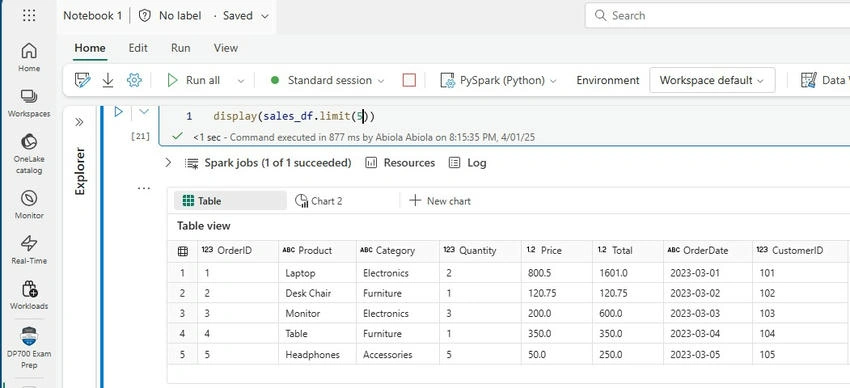Click the Run all play icon
Viewport: 850px width, 388px height.
(172, 80)
